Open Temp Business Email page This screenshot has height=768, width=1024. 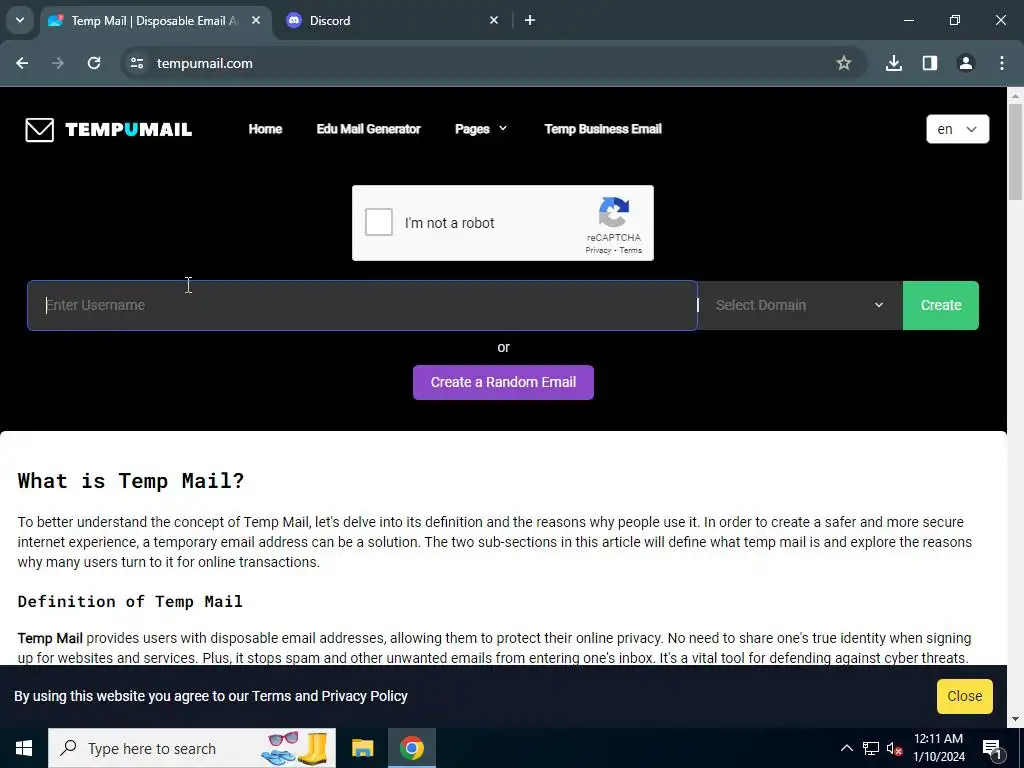[x=603, y=129]
